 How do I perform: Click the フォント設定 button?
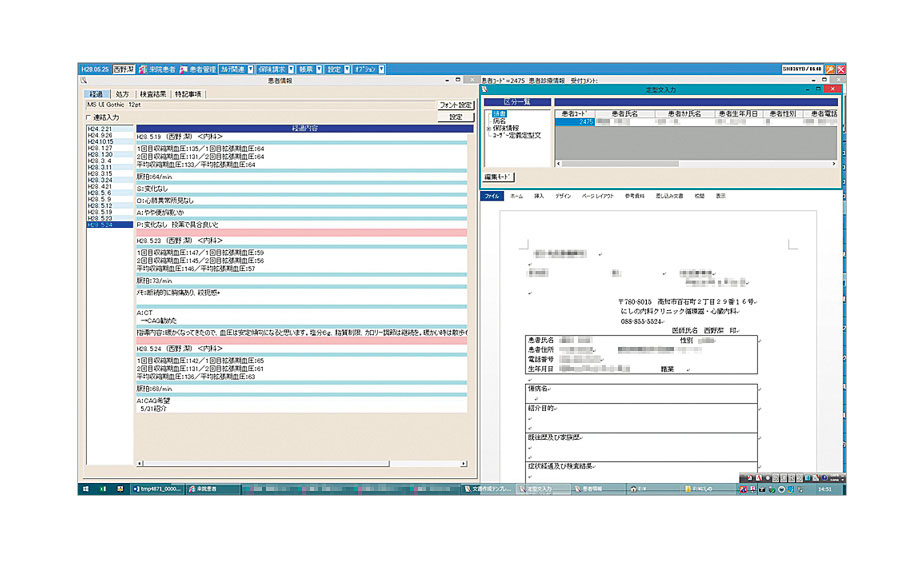455,104
